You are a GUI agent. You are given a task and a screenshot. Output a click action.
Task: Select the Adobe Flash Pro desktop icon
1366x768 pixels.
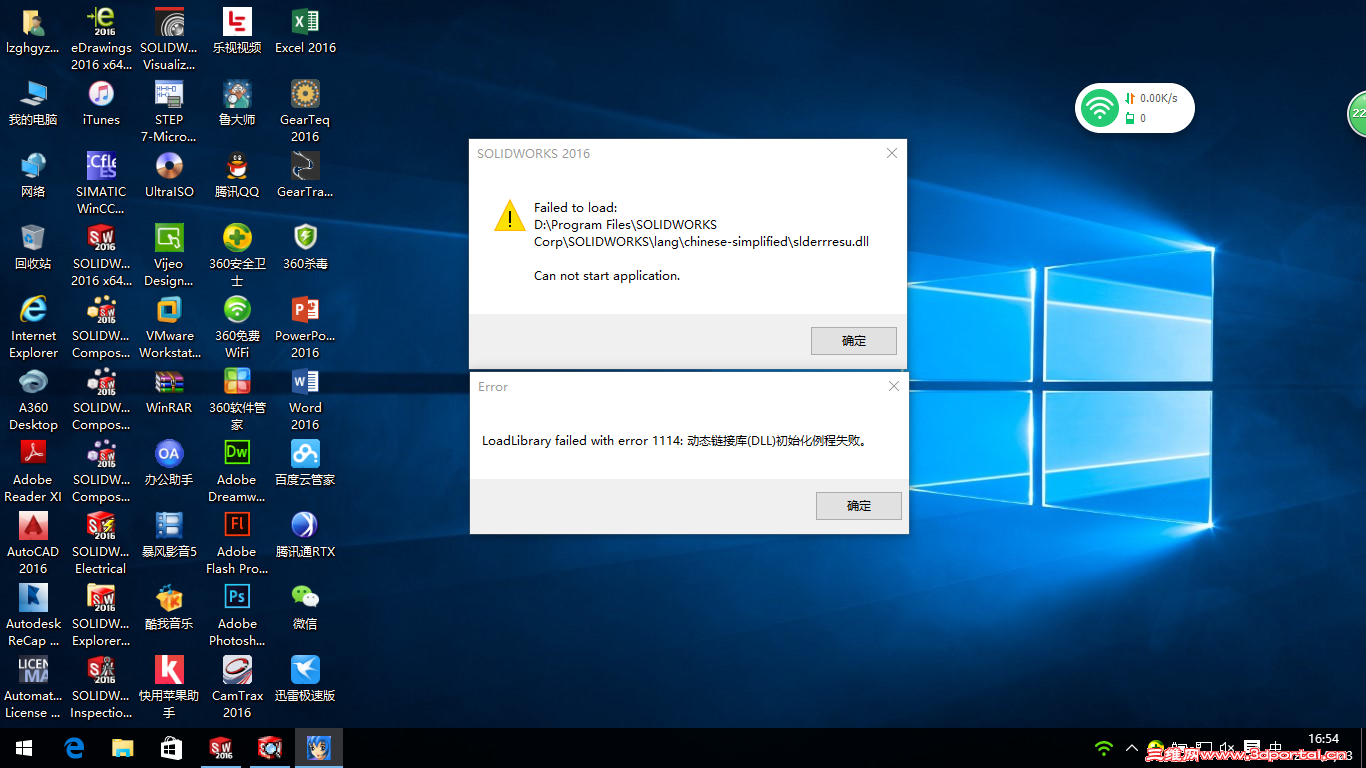(237, 543)
